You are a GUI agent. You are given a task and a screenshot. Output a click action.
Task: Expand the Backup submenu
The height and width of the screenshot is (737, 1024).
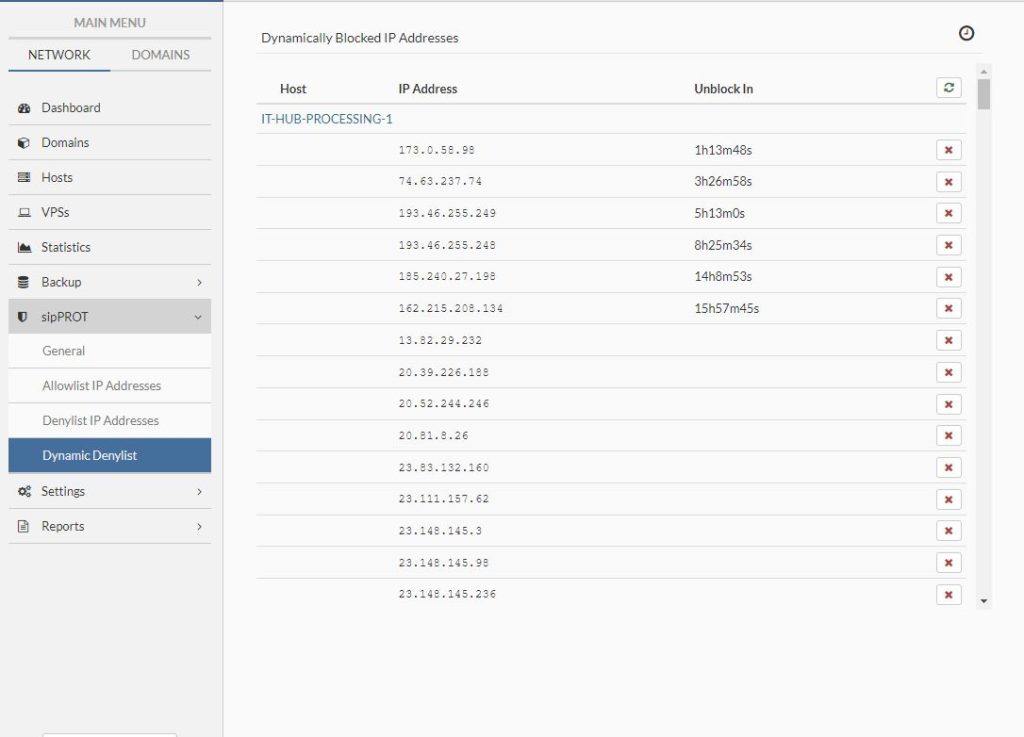(x=199, y=283)
